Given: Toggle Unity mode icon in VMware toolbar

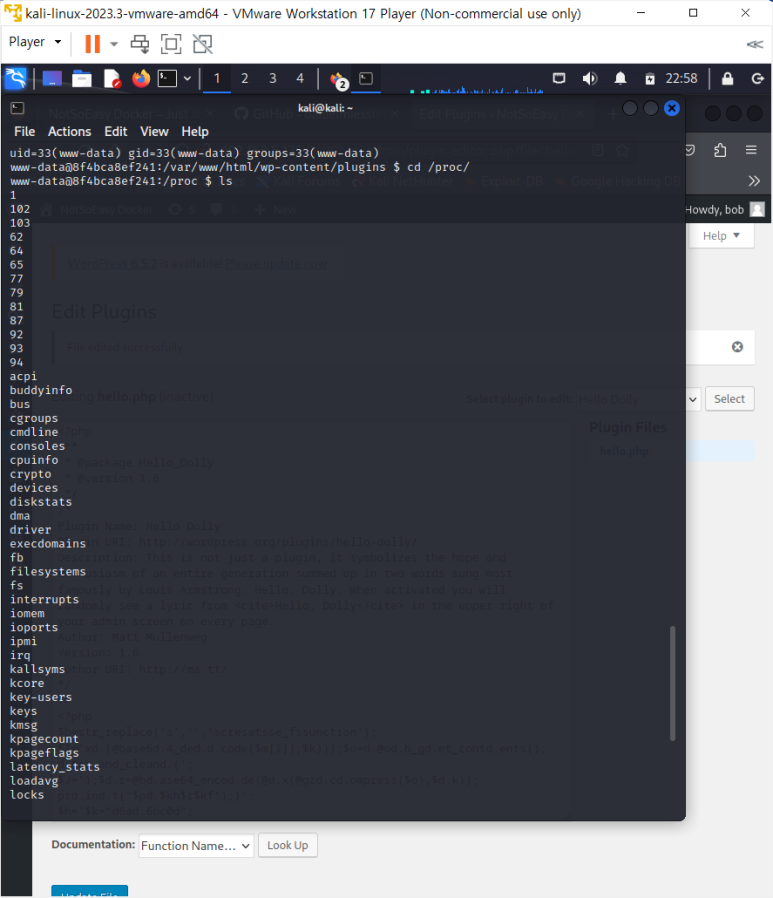Looking at the screenshot, I should 203,44.
